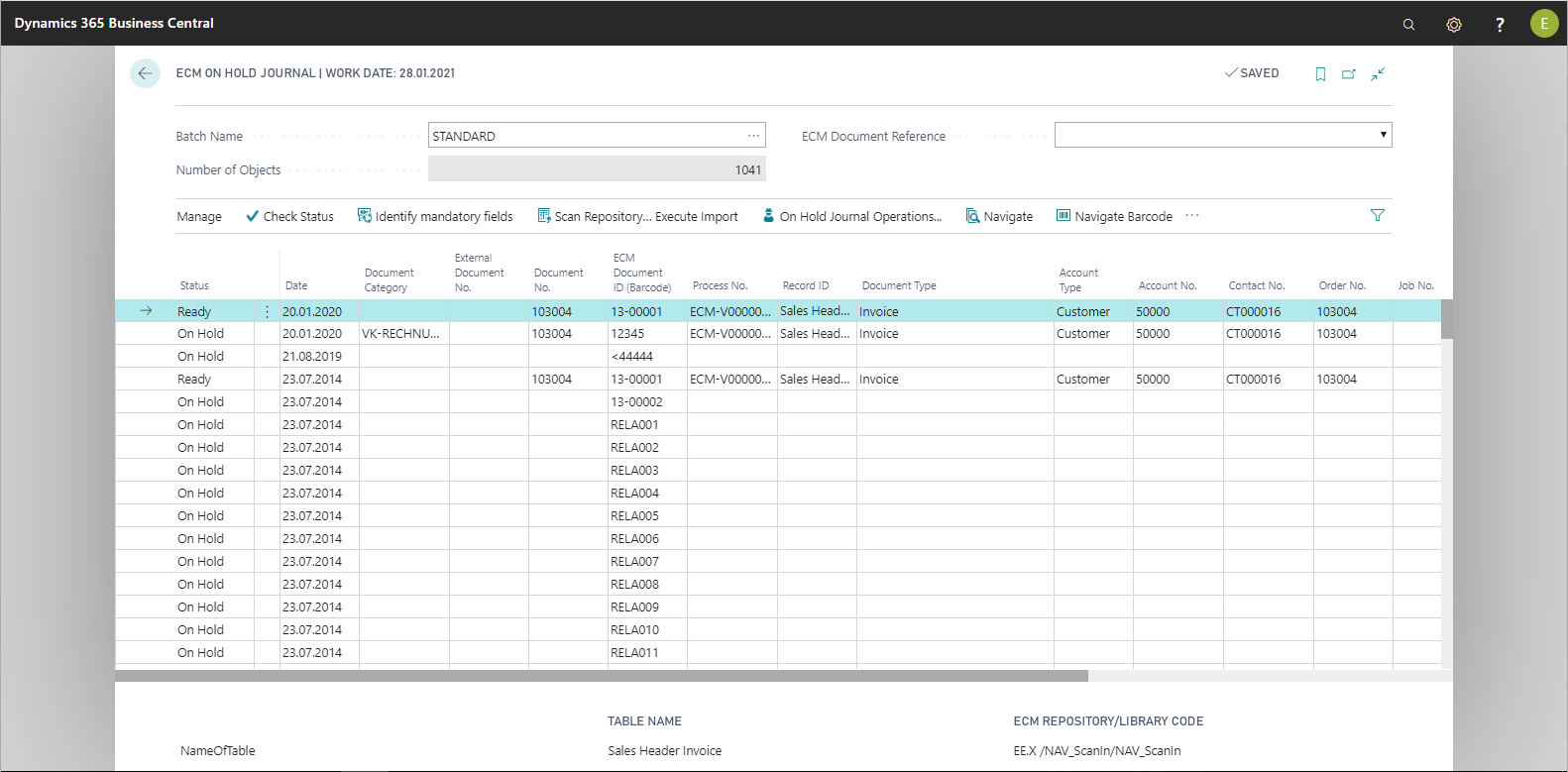Show more actions ellipsis in toolbar
Image resolution: width=1568 pixels, height=772 pixels.
[x=1192, y=215]
